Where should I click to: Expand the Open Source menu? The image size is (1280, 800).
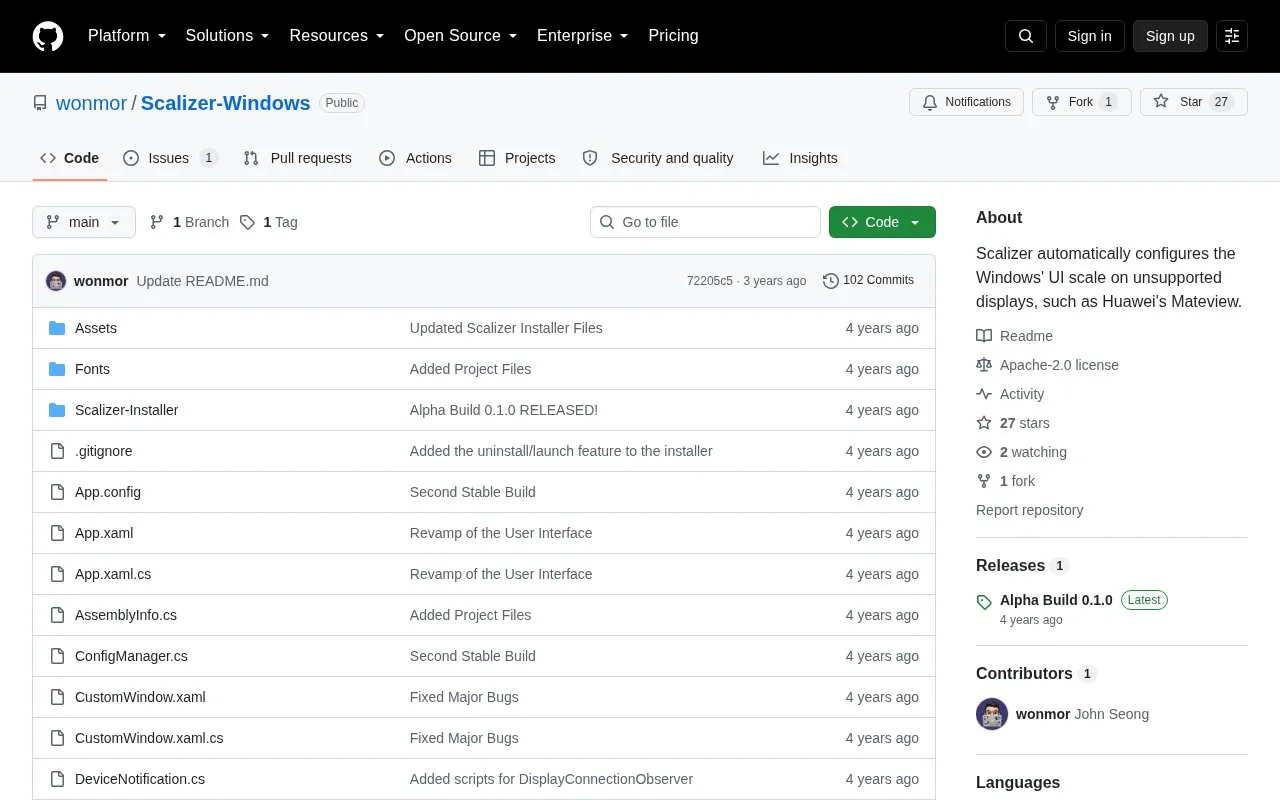pyautogui.click(x=461, y=36)
